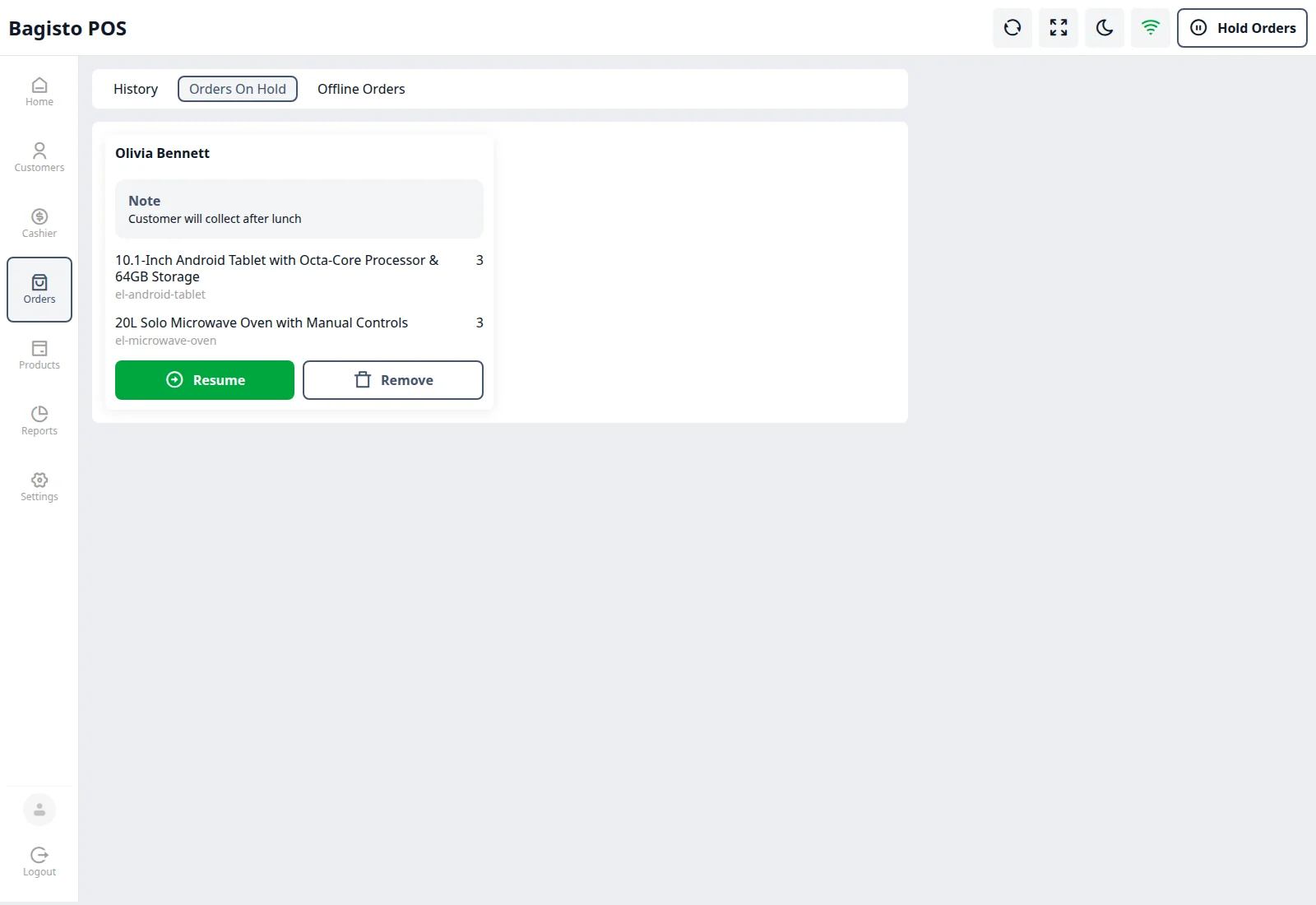The height and width of the screenshot is (905, 1316).
Task: Click the note 'Customer will collect after lunch'
Action: tap(215, 219)
